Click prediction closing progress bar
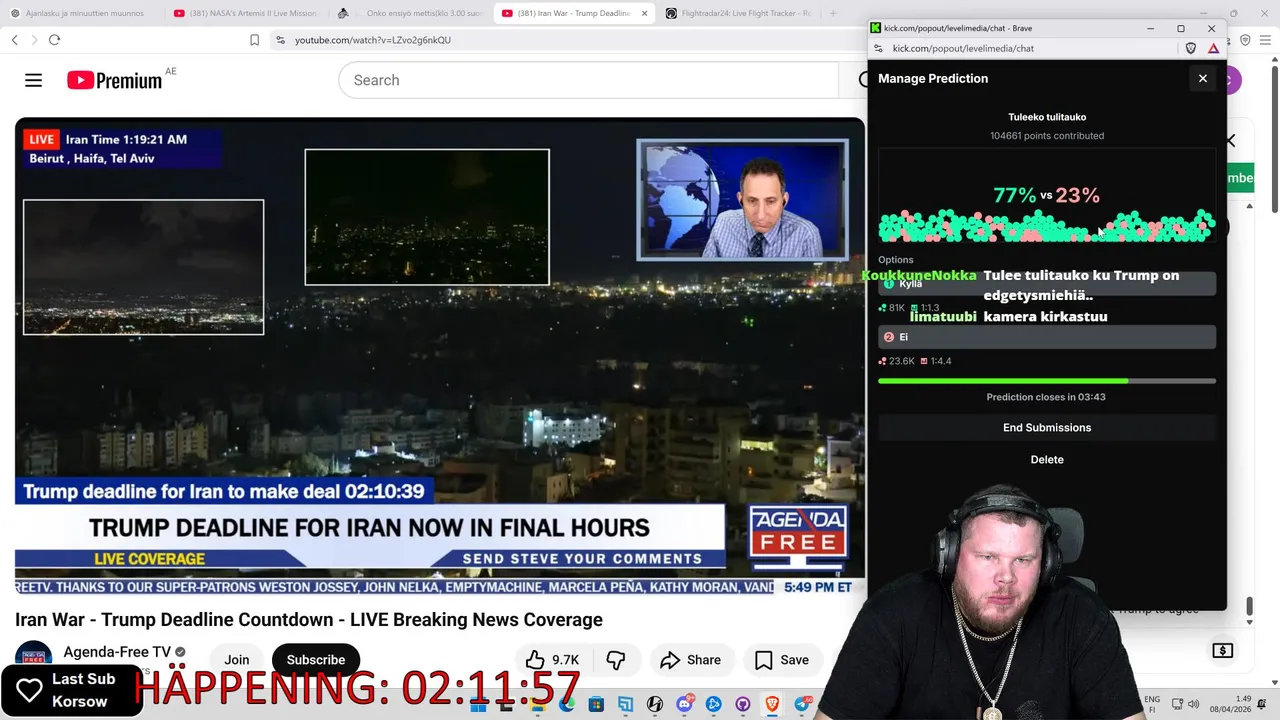 point(1047,381)
